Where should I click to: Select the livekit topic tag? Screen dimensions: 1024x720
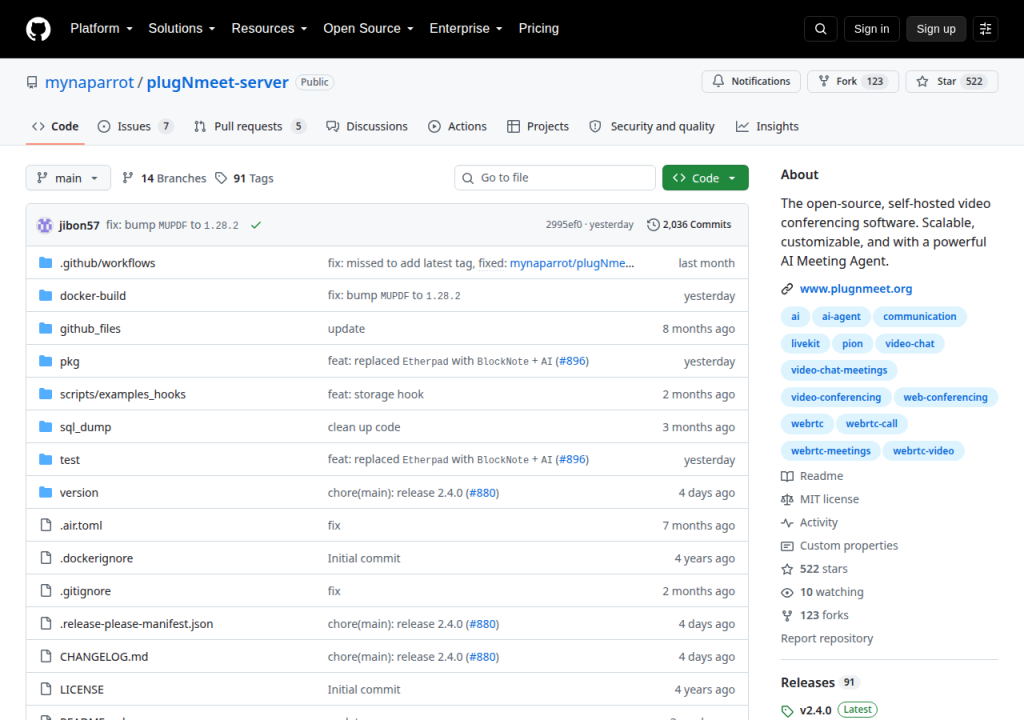[805, 344]
